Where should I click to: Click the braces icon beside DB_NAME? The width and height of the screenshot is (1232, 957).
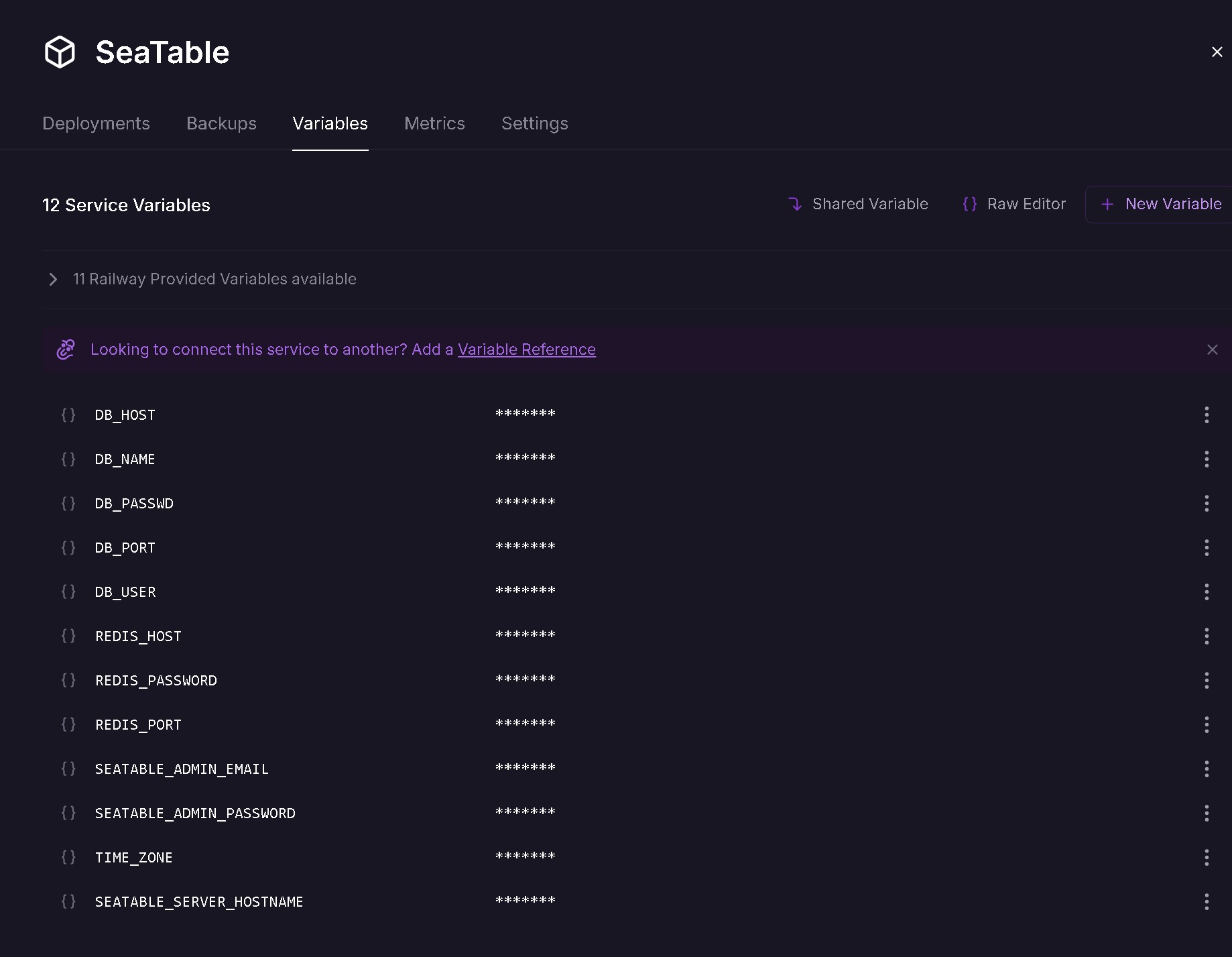[68, 459]
